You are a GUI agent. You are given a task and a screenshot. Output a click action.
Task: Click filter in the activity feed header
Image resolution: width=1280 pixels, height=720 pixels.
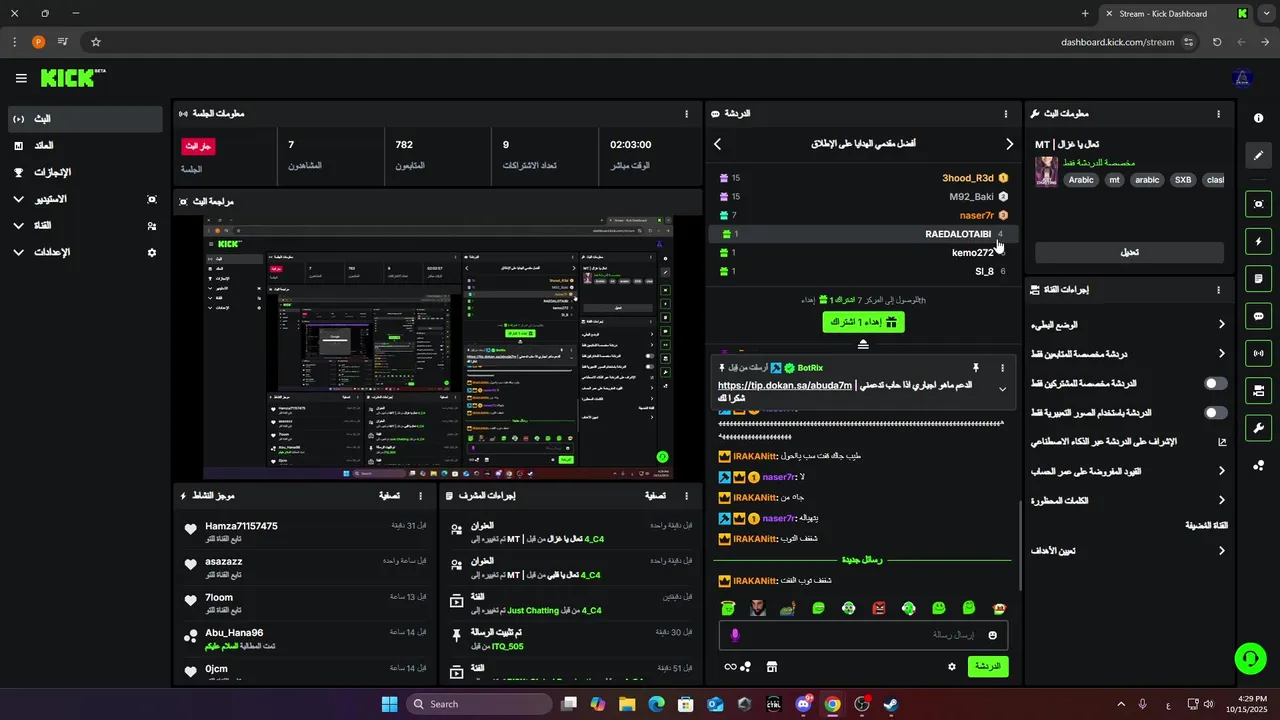click(x=389, y=496)
